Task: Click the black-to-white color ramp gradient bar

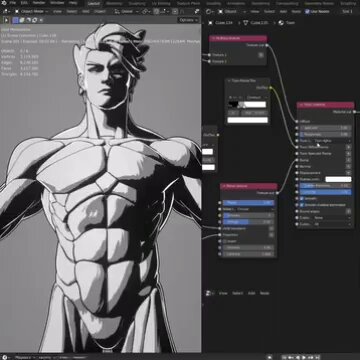Action: (247, 105)
